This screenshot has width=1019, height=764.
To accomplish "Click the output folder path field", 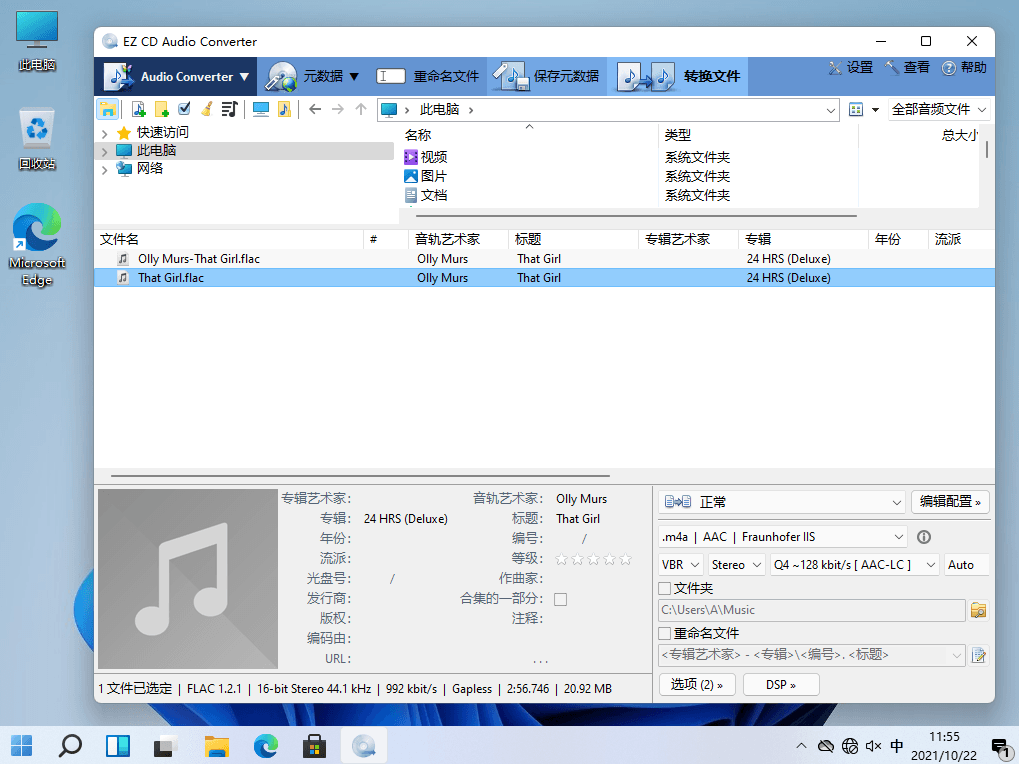I will [x=812, y=610].
